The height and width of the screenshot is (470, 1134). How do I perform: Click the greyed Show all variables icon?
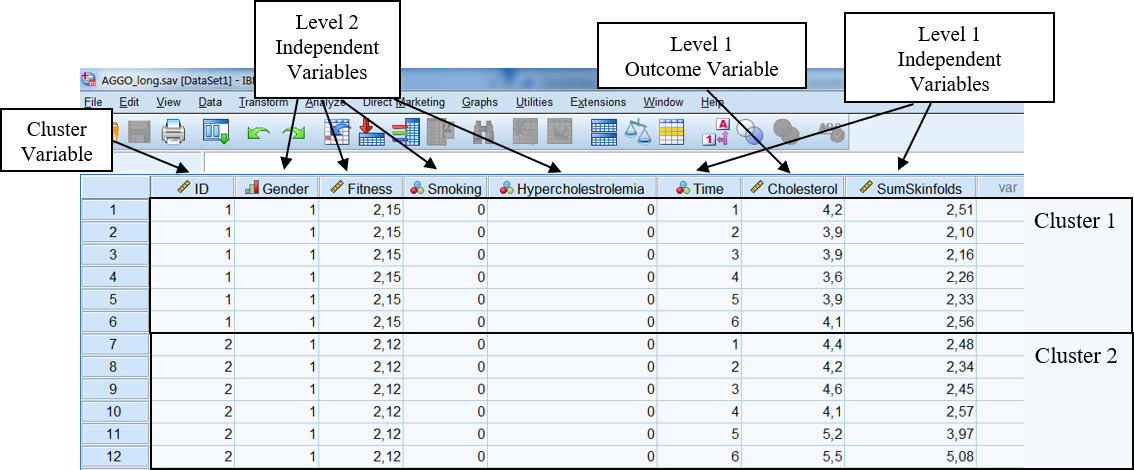[785, 132]
